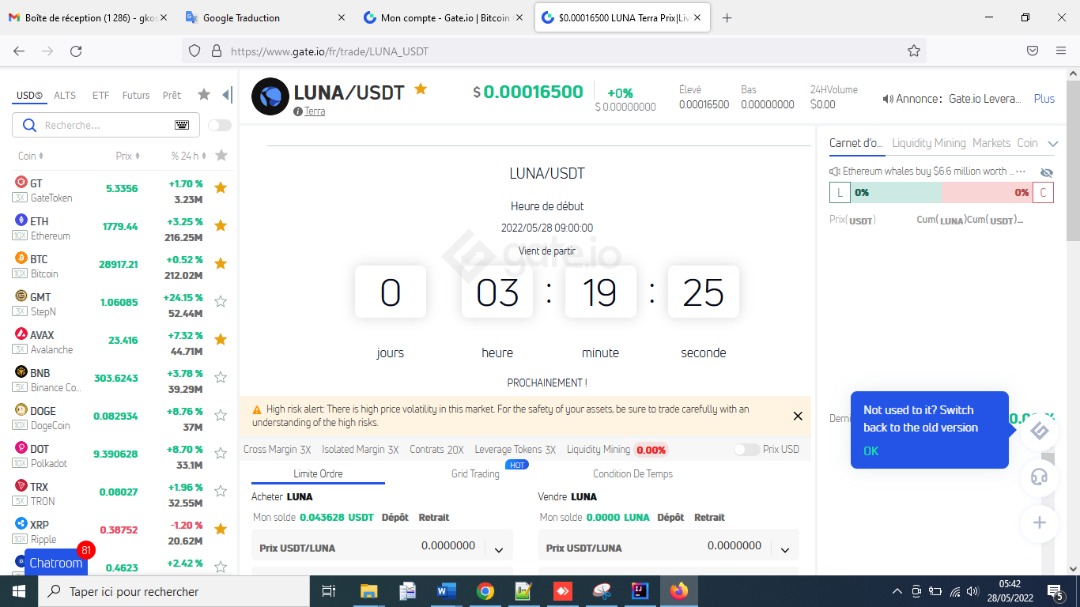Sort coin list by Prix column
The height and width of the screenshot is (607, 1080).
tap(127, 156)
